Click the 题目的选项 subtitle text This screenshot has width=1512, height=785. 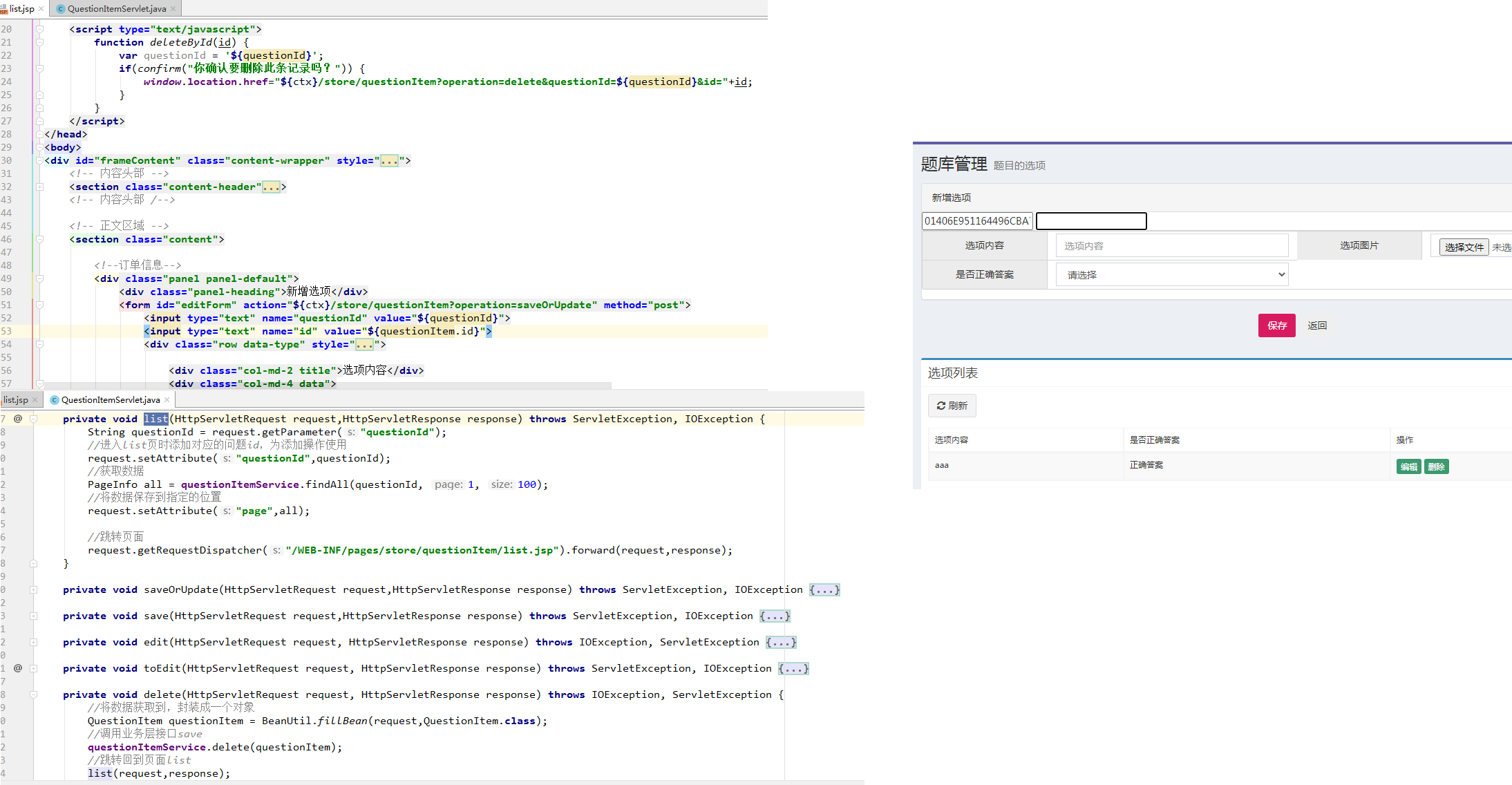tap(1019, 166)
